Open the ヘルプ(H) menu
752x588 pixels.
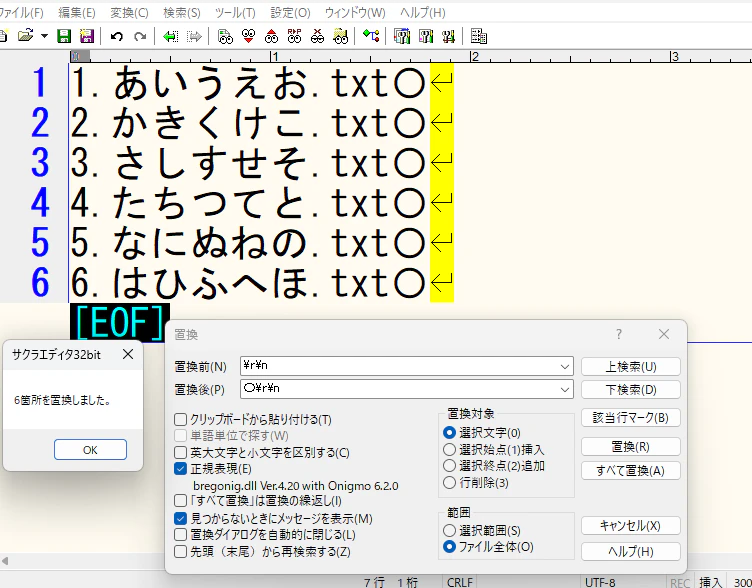point(423,12)
